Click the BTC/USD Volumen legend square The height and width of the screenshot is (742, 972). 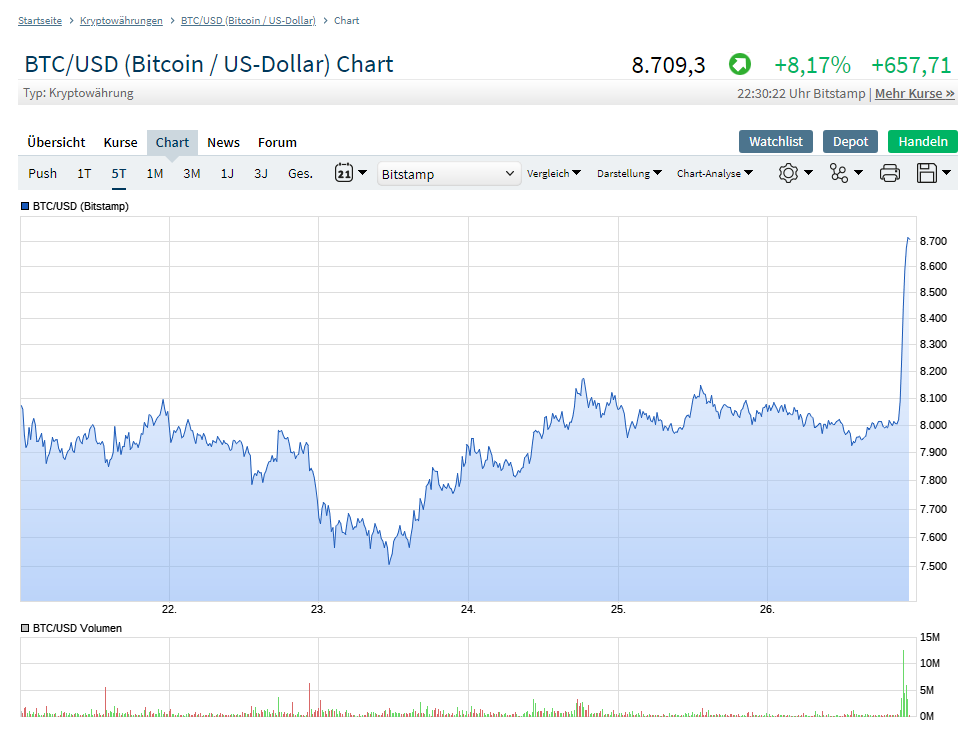pos(25,628)
